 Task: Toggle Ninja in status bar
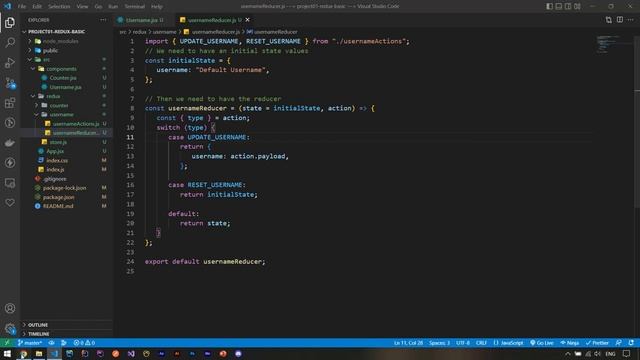(569, 343)
